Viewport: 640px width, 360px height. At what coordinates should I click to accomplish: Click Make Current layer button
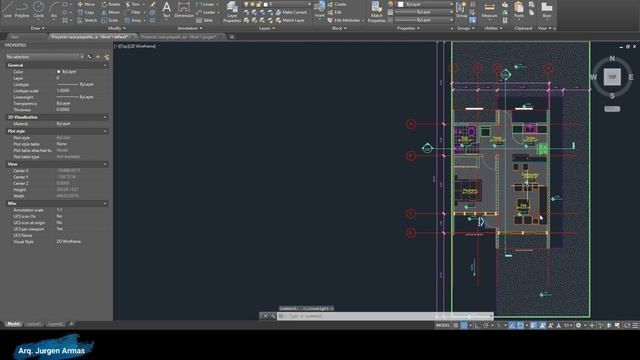pos(291,12)
